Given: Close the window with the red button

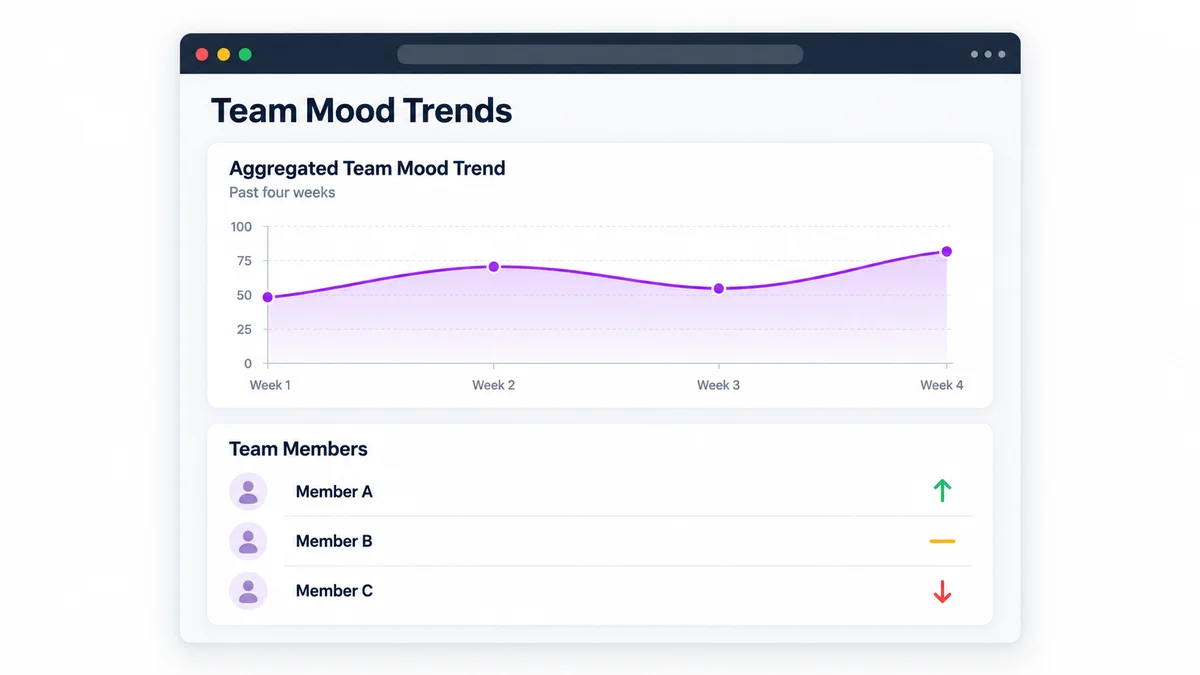Looking at the screenshot, I should pyautogui.click(x=202, y=54).
